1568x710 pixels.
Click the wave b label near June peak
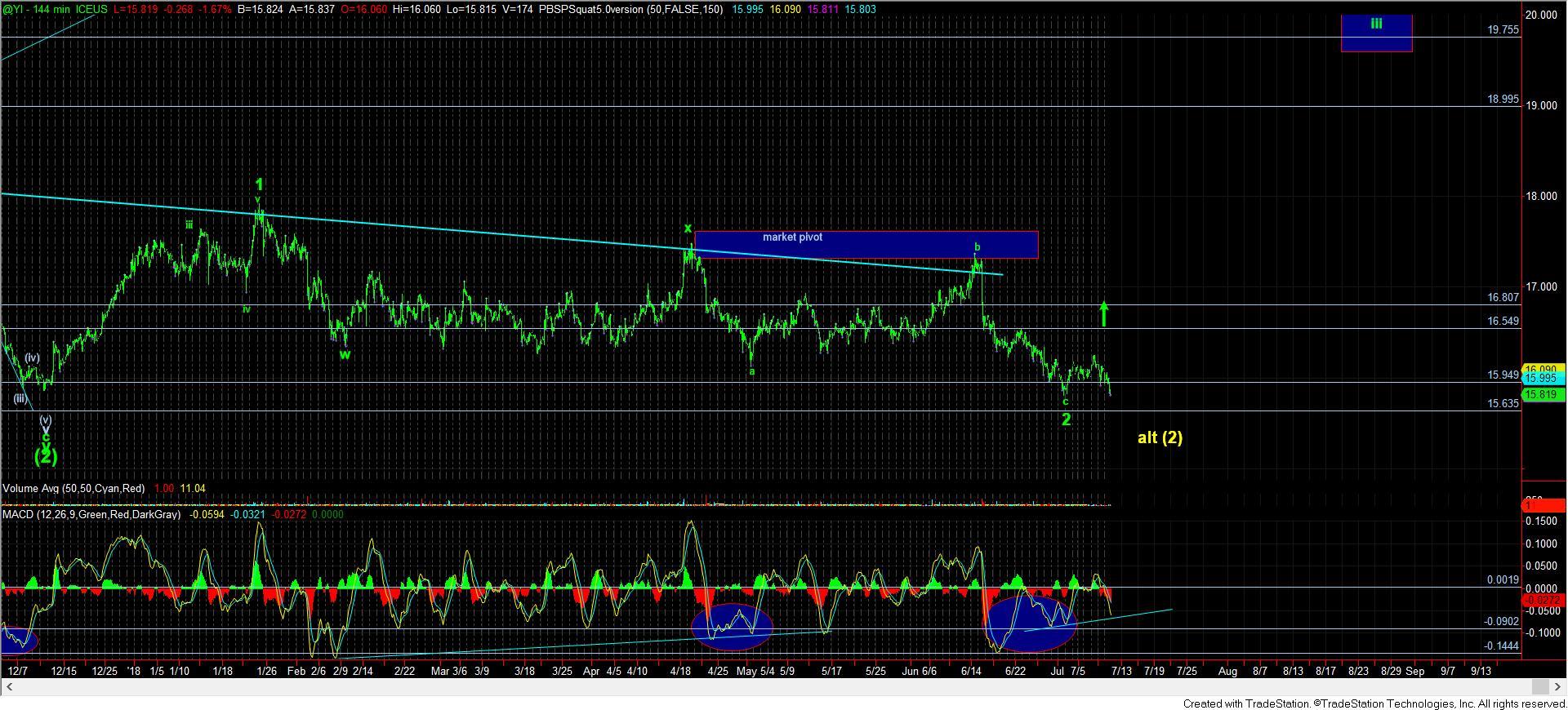[977, 246]
